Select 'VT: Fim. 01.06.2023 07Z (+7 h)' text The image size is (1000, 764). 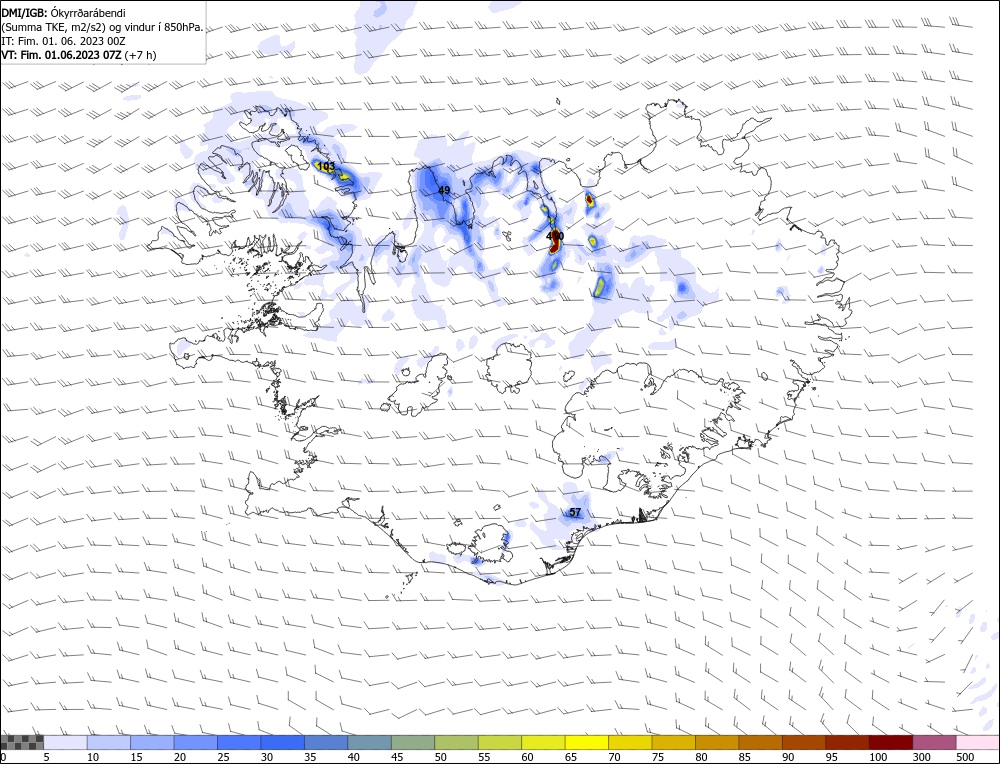78,55
